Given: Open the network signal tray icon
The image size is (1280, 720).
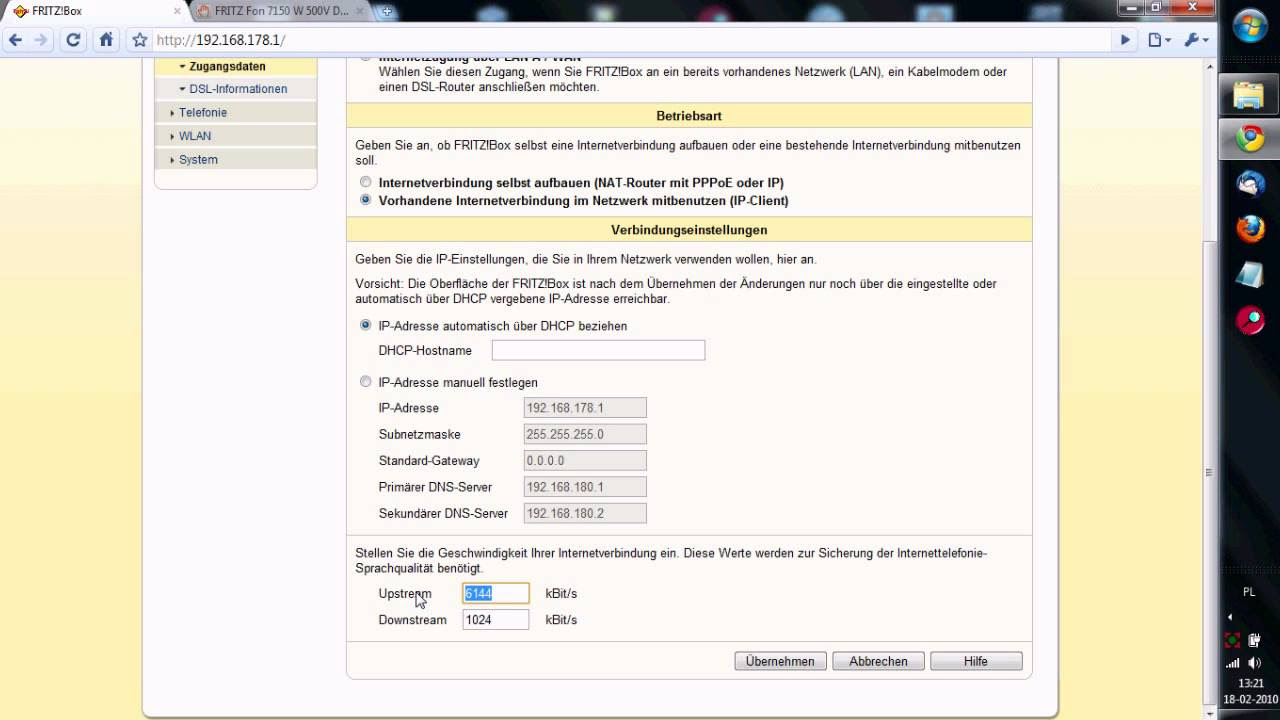Looking at the screenshot, I should pyautogui.click(x=1233, y=663).
